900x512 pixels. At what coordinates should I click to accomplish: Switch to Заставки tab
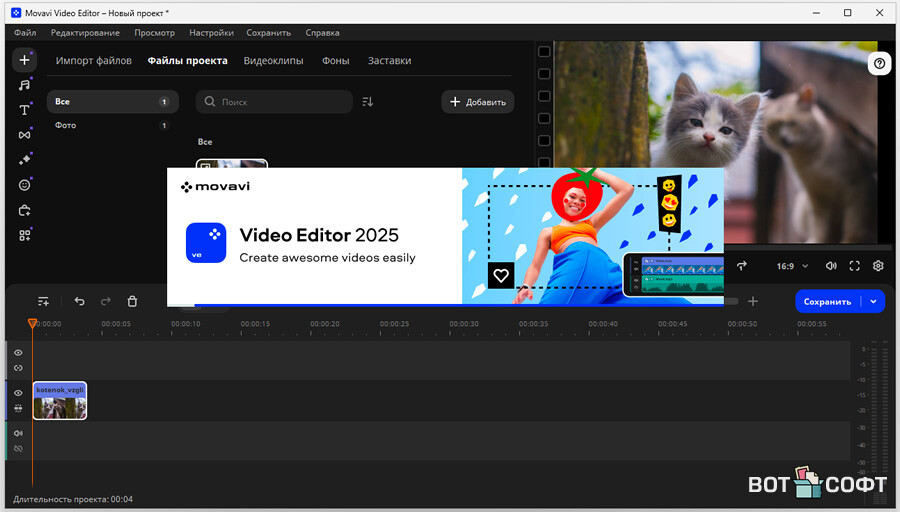point(389,60)
